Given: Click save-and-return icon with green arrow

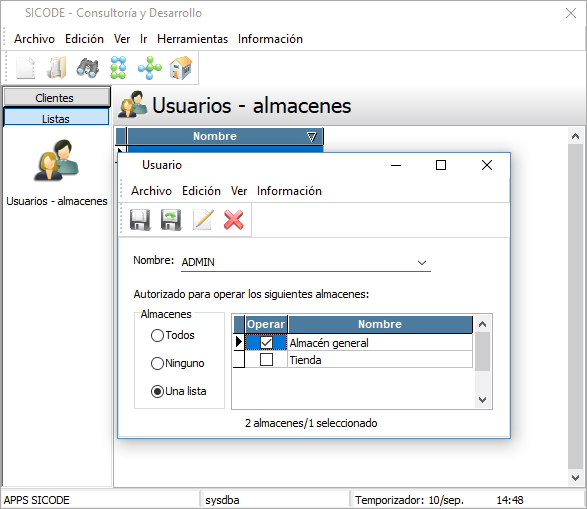Looking at the screenshot, I should pyautogui.click(x=171, y=220).
